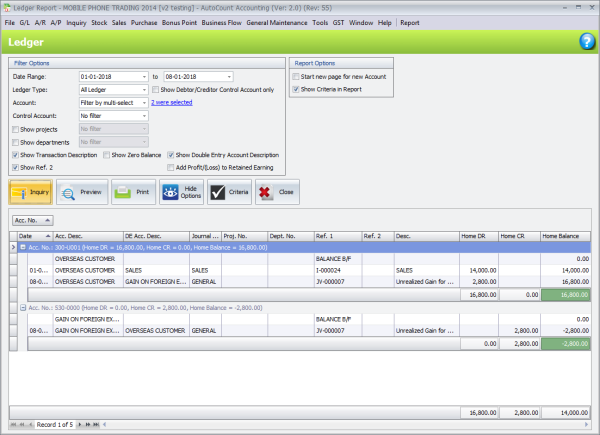This screenshot has height=435, width=600.
Task: Go to previous record navigator arrow
Action: [31, 424]
